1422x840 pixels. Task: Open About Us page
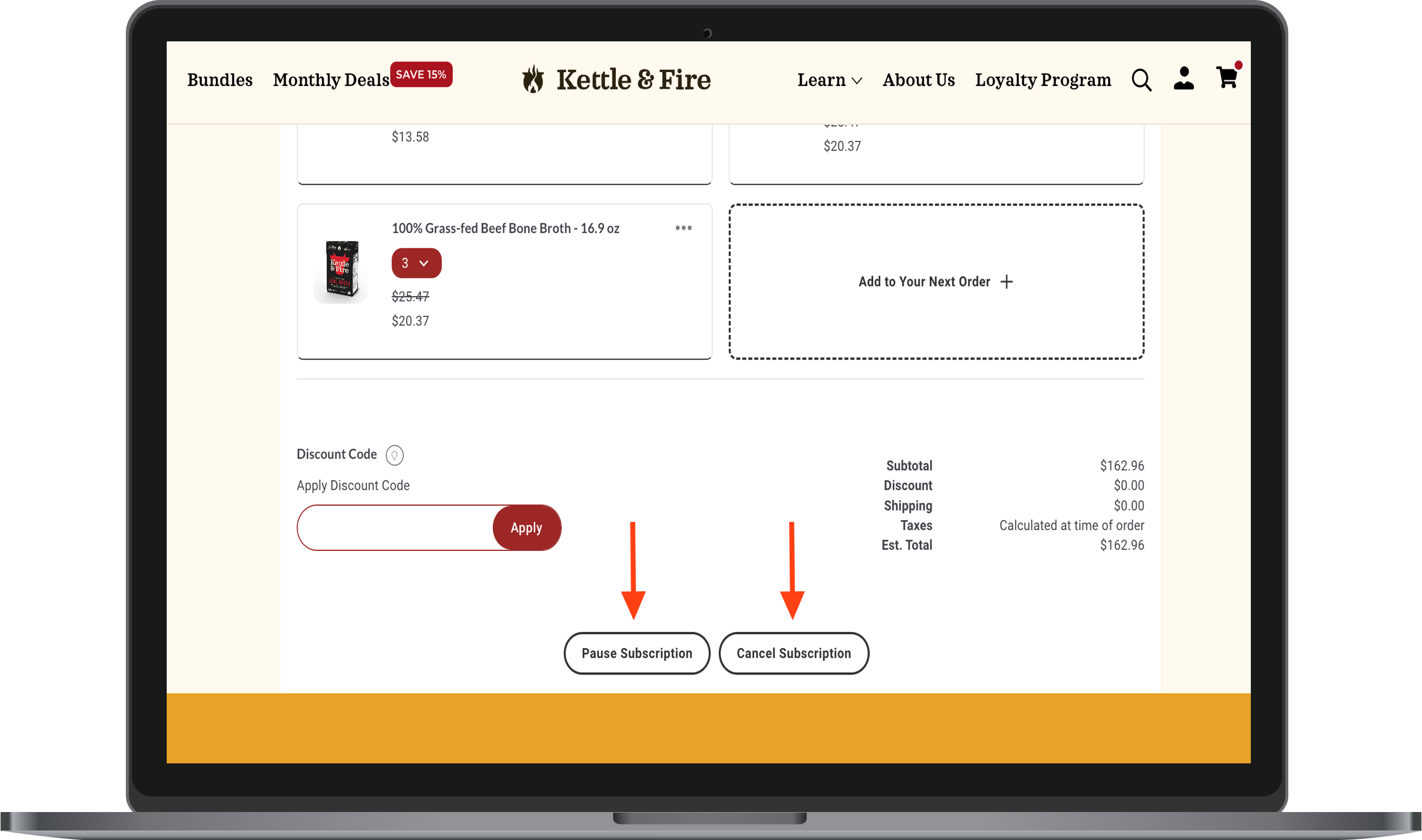[x=918, y=80]
